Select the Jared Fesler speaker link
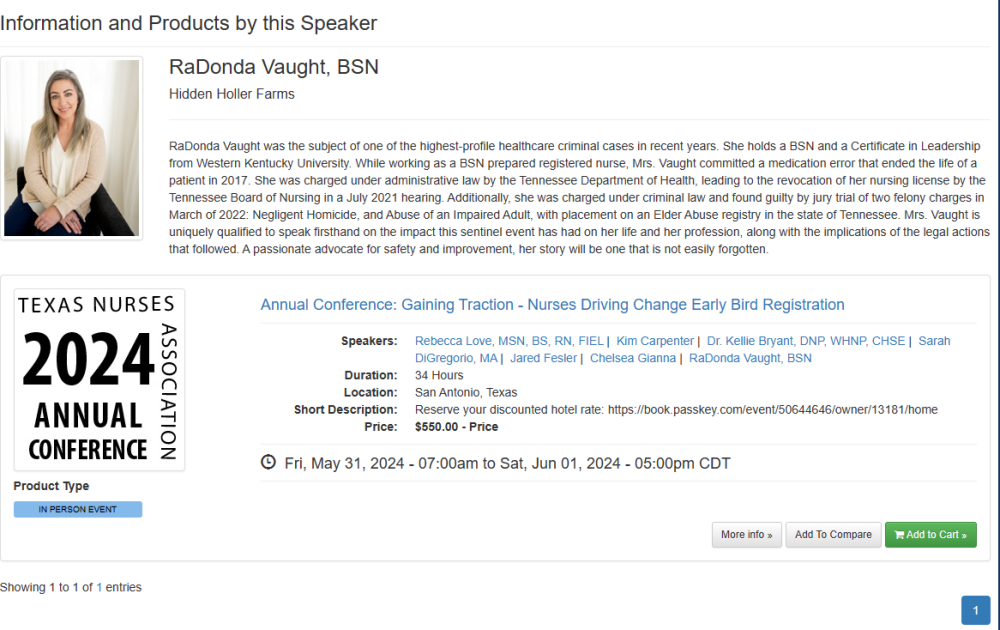Viewport: 1000px width, 630px height. click(x=543, y=358)
